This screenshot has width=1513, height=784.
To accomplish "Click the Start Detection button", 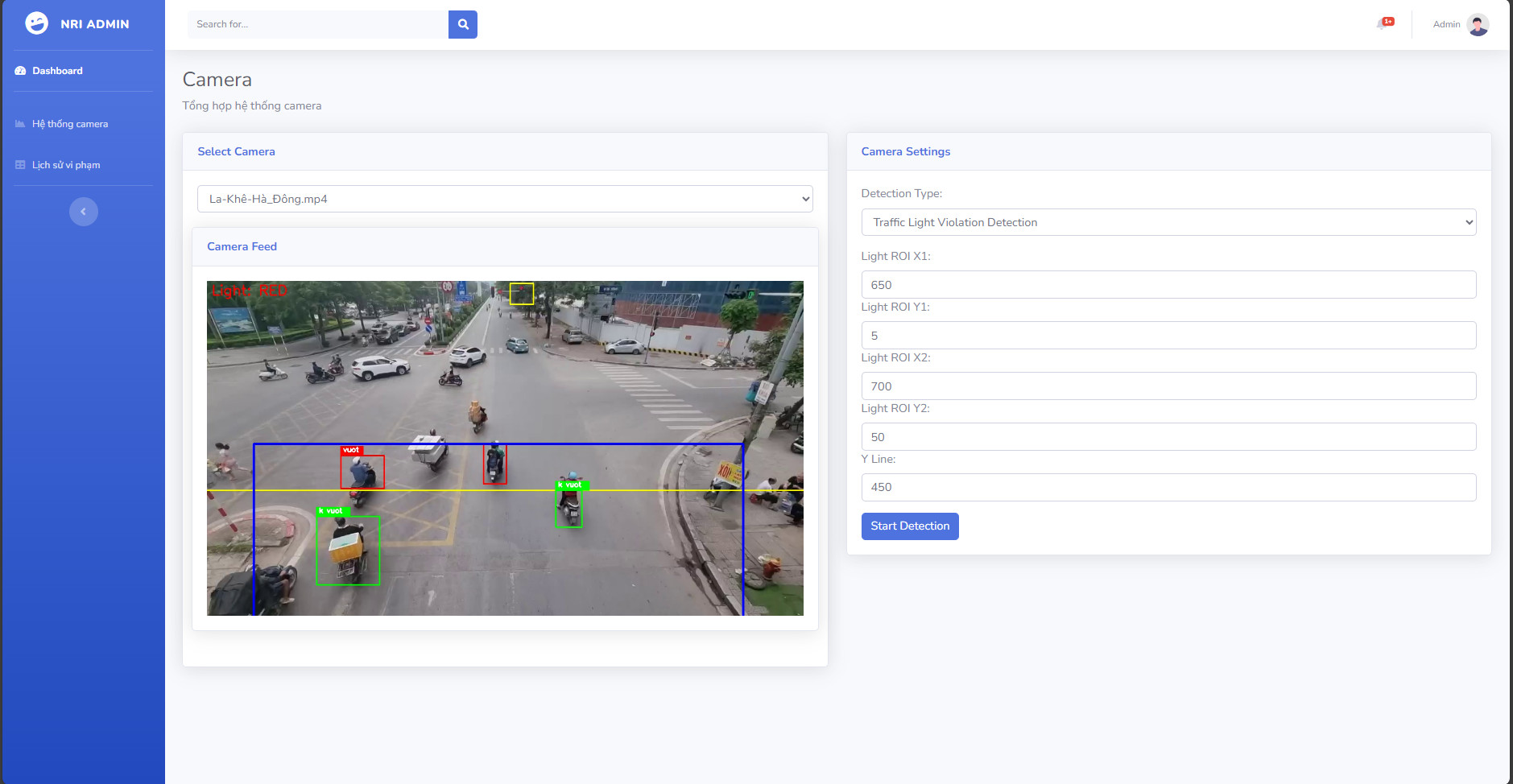I will point(910,526).
